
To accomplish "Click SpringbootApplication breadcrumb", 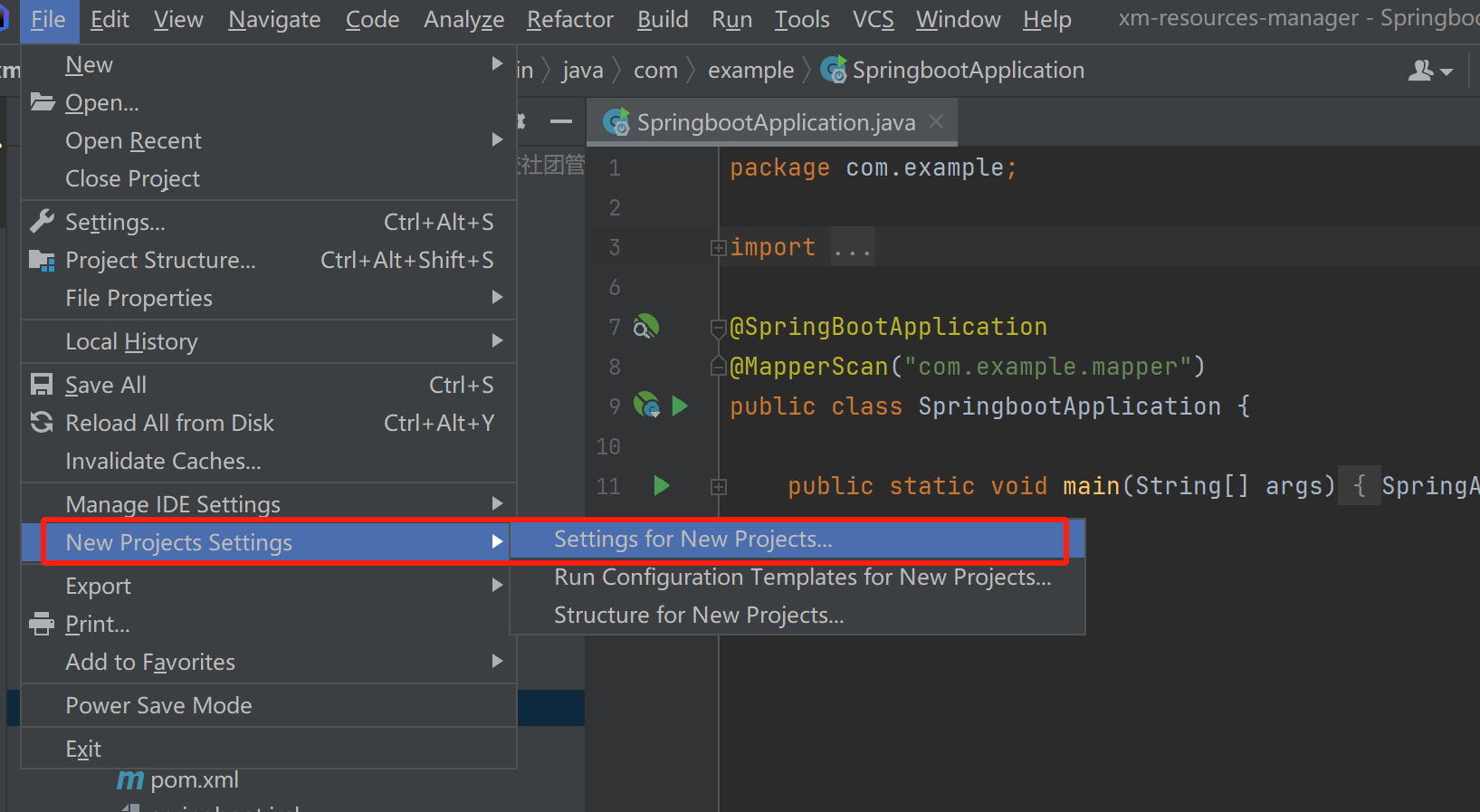I will [952, 71].
